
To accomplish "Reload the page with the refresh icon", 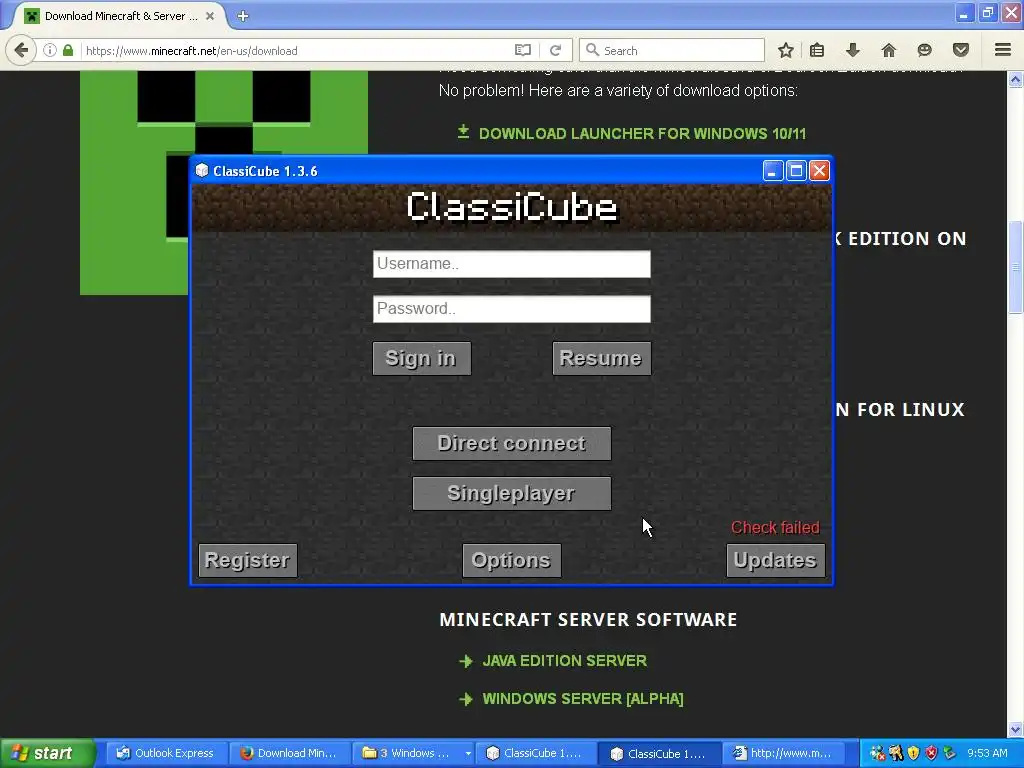I will click(x=555, y=50).
